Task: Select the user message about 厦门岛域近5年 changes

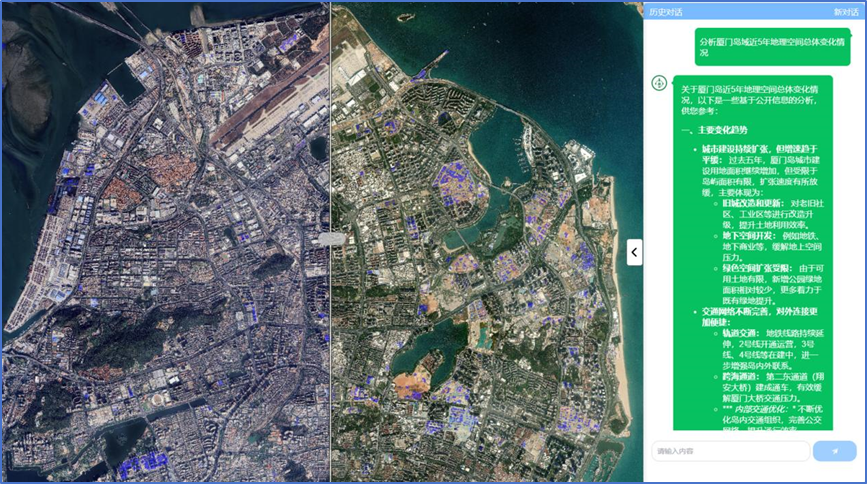Action: [772, 47]
